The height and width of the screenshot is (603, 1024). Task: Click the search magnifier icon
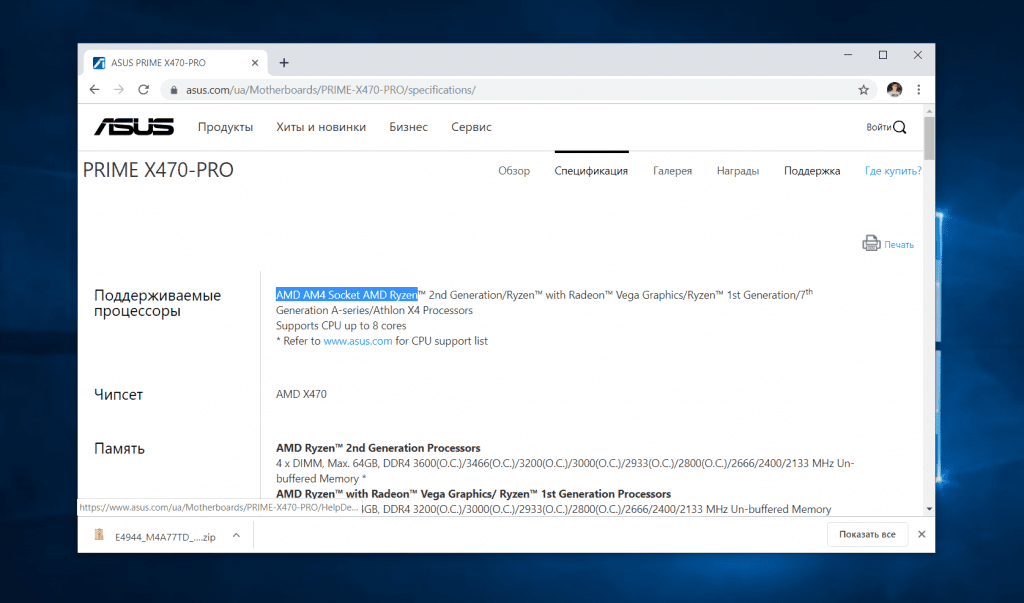[900, 127]
